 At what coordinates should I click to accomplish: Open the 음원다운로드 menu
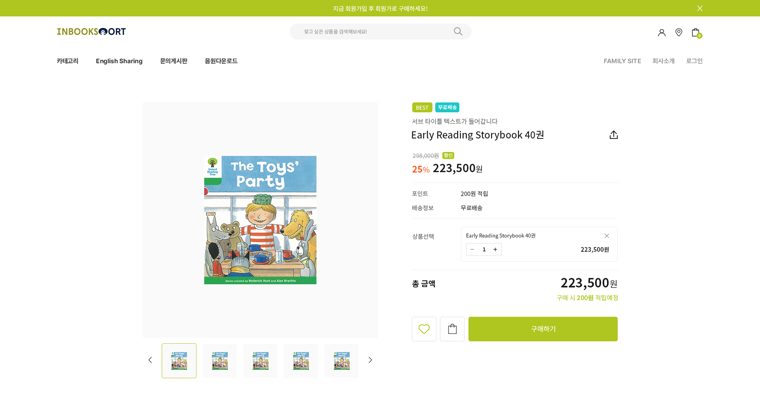pos(221,61)
